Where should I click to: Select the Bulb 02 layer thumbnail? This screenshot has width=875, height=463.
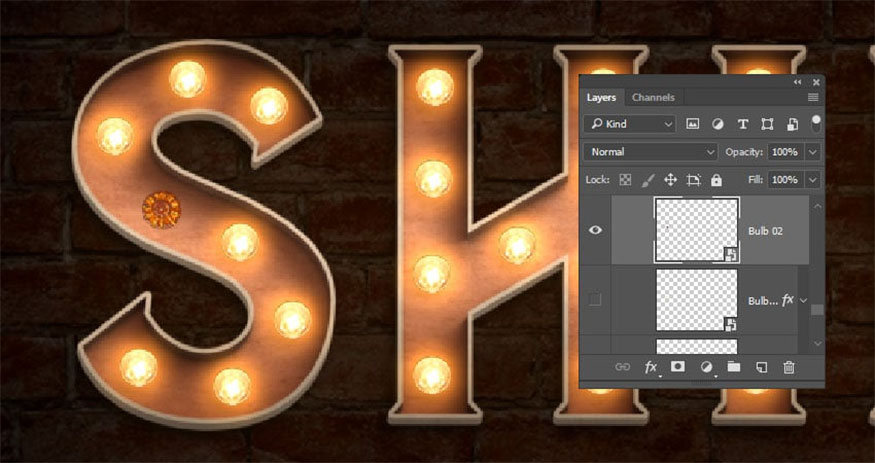pyautogui.click(x=696, y=230)
